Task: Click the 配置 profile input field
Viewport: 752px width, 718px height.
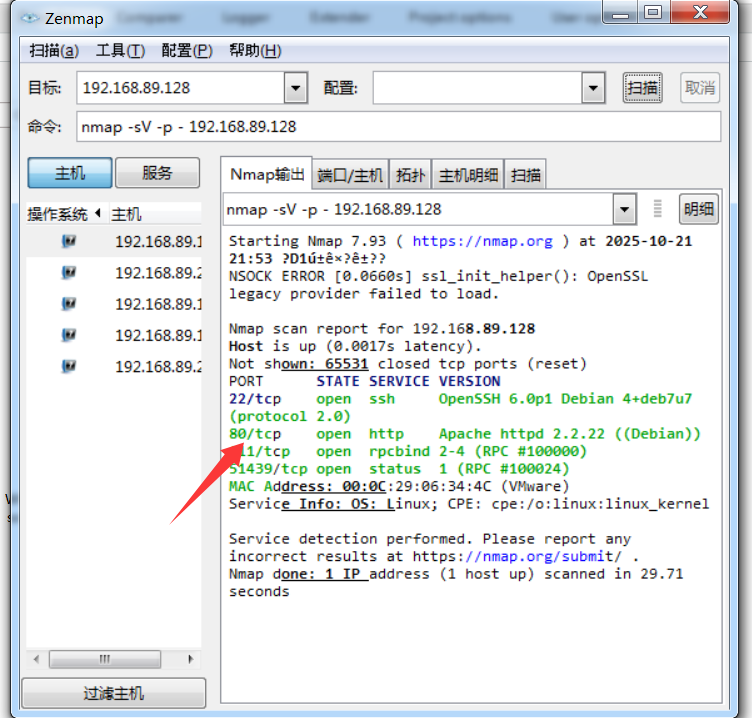Action: (478, 88)
